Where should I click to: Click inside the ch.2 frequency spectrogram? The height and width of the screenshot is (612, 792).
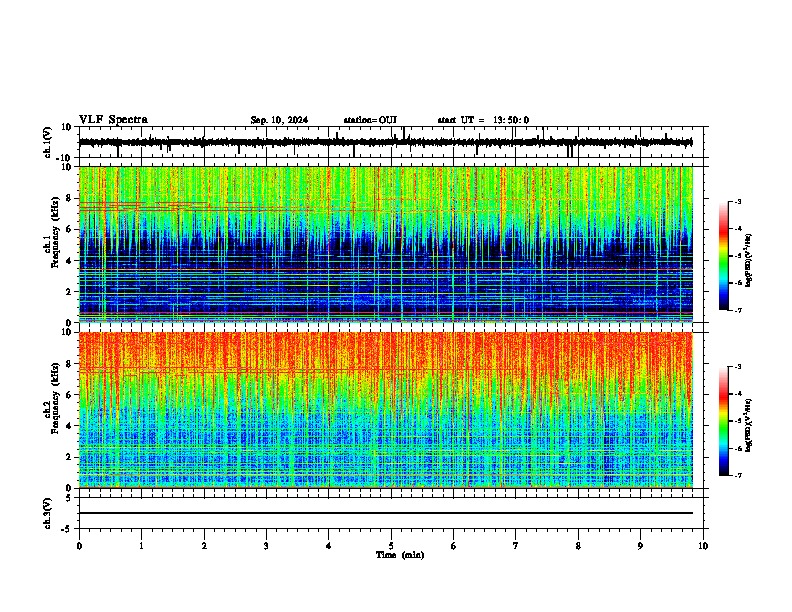(x=385, y=410)
